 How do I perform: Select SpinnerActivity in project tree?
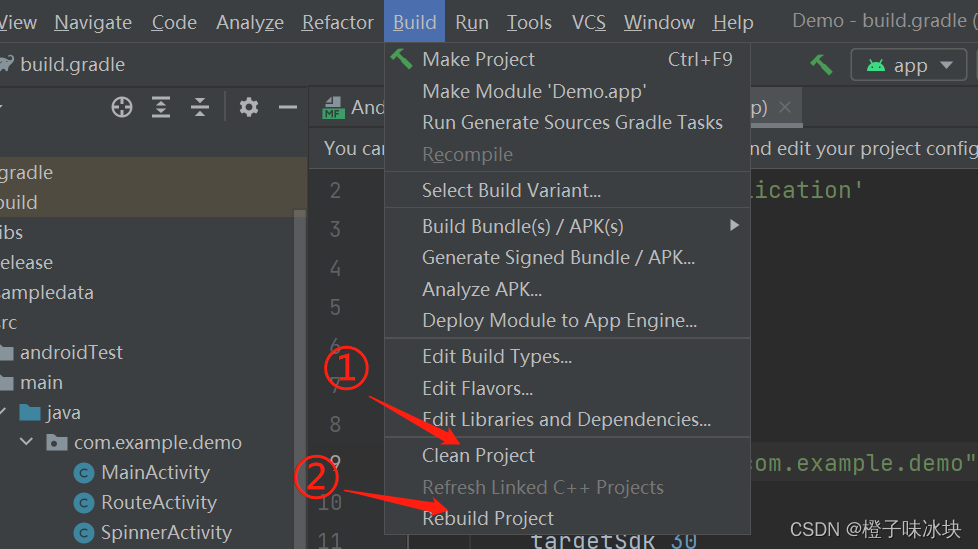pyautogui.click(x=166, y=532)
